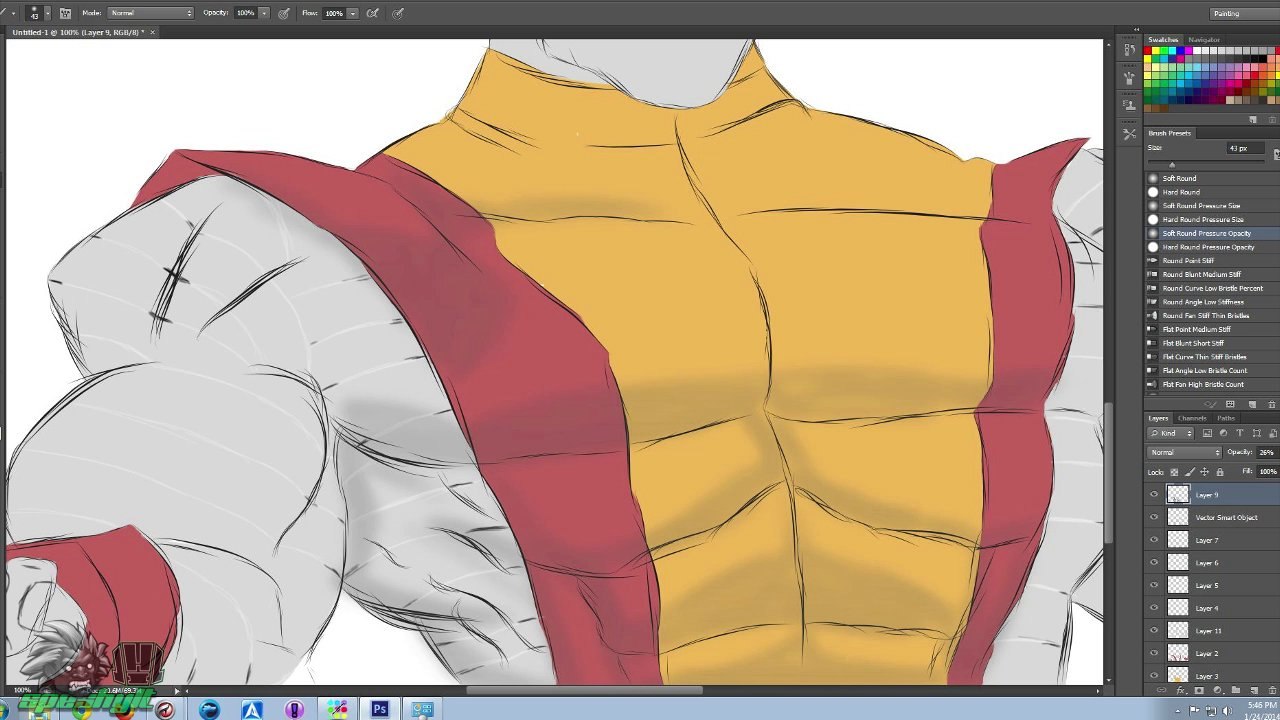1280x720 pixels.
Task: Open the brush Mode dropdown
Action: click(150, 13)
